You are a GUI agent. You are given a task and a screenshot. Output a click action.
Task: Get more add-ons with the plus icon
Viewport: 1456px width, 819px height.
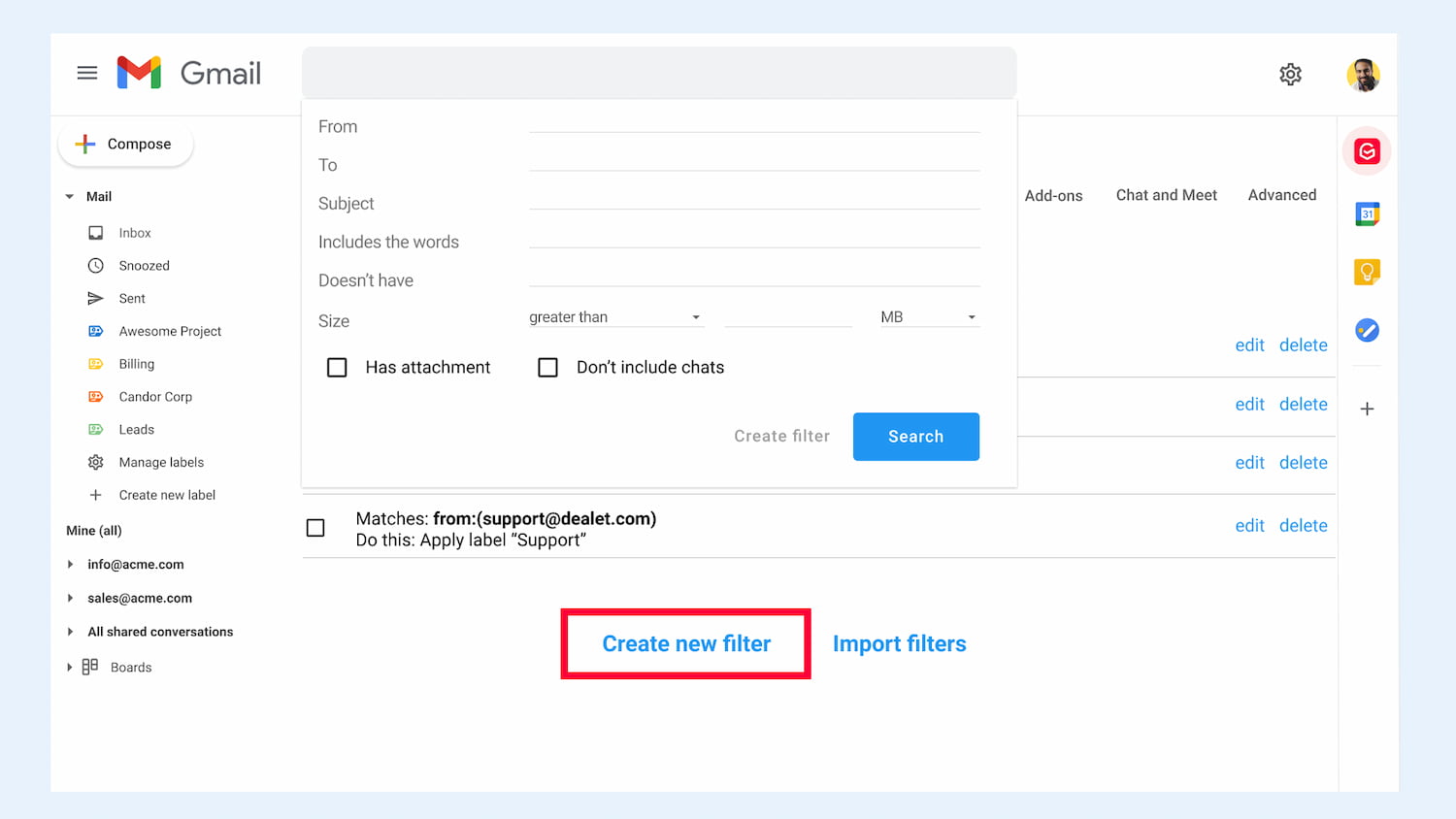[x=1367, y=409]
